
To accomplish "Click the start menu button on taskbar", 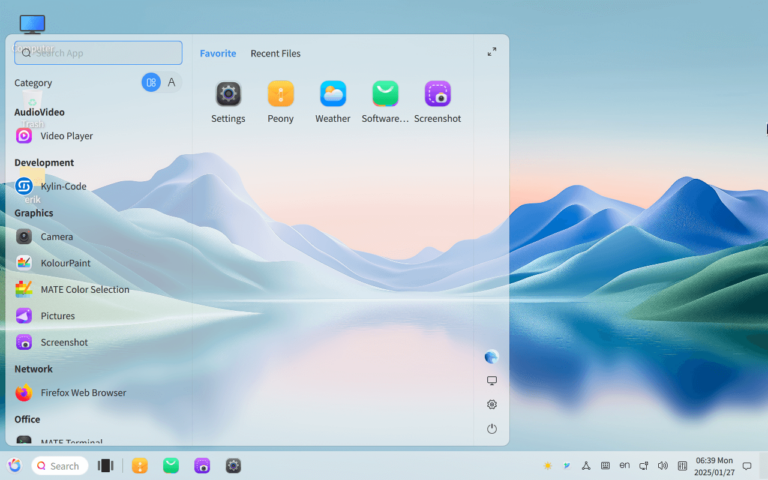I will click(15, 465).
